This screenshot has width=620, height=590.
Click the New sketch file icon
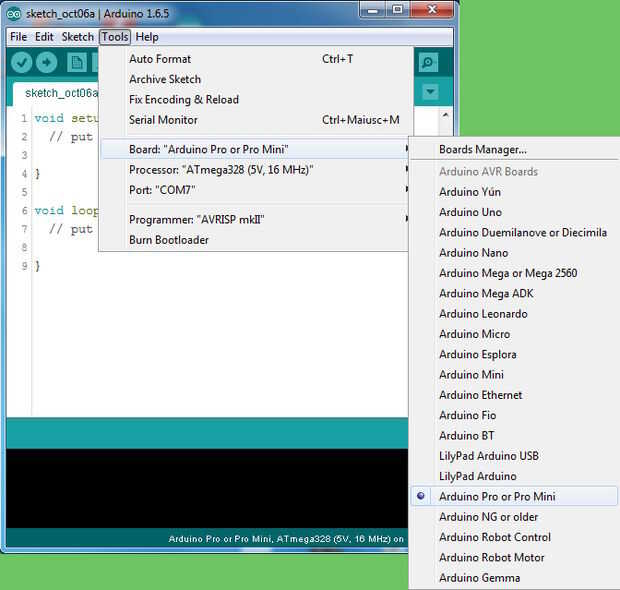77,63
